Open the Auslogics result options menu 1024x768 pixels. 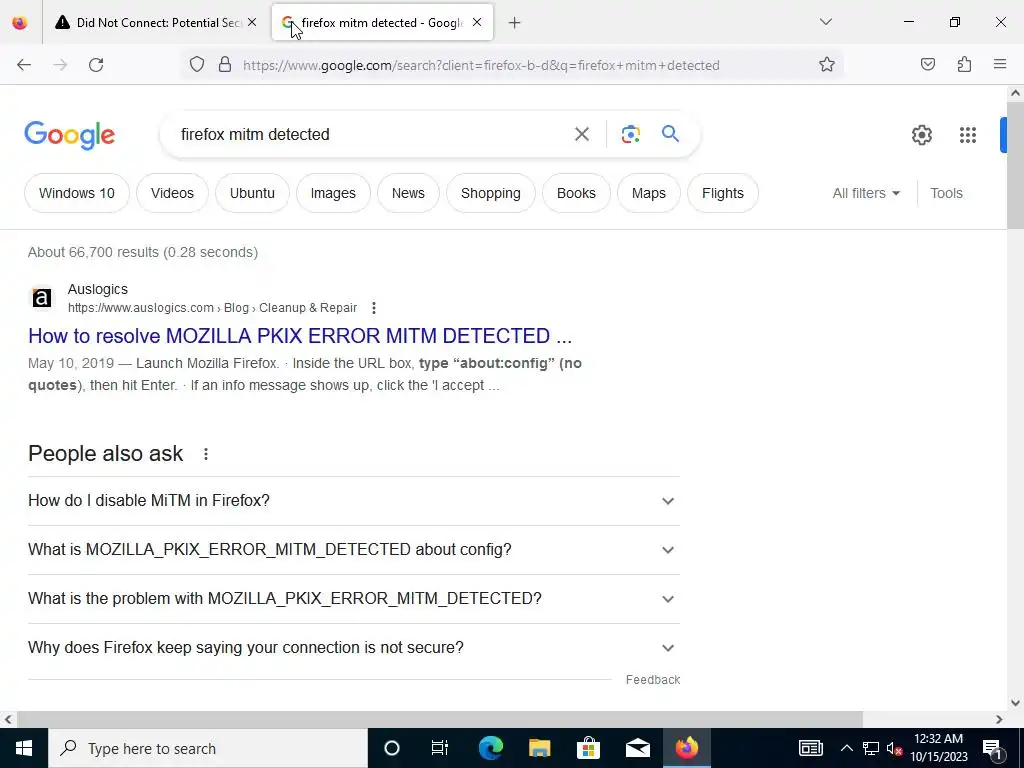tap(374, 308)
